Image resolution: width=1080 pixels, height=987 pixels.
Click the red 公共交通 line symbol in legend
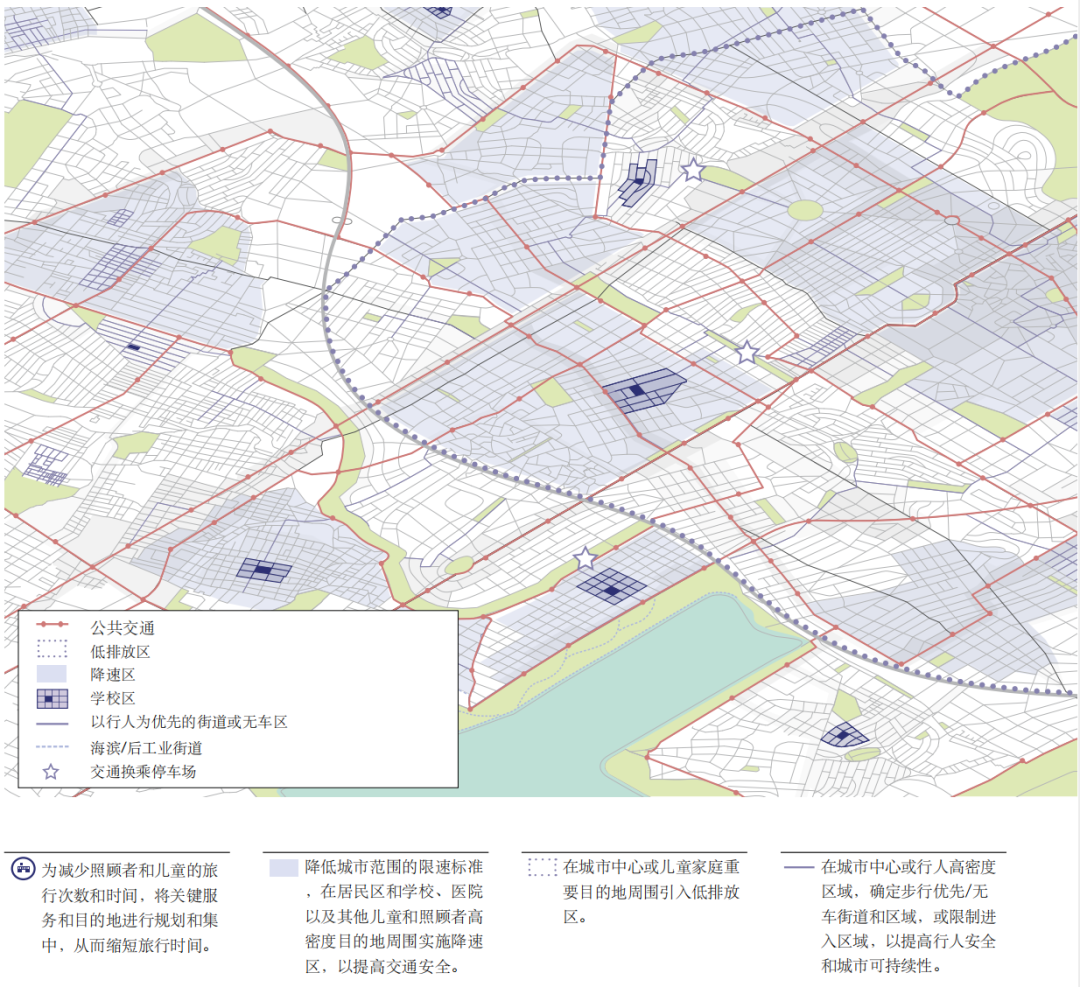point(52,624)
